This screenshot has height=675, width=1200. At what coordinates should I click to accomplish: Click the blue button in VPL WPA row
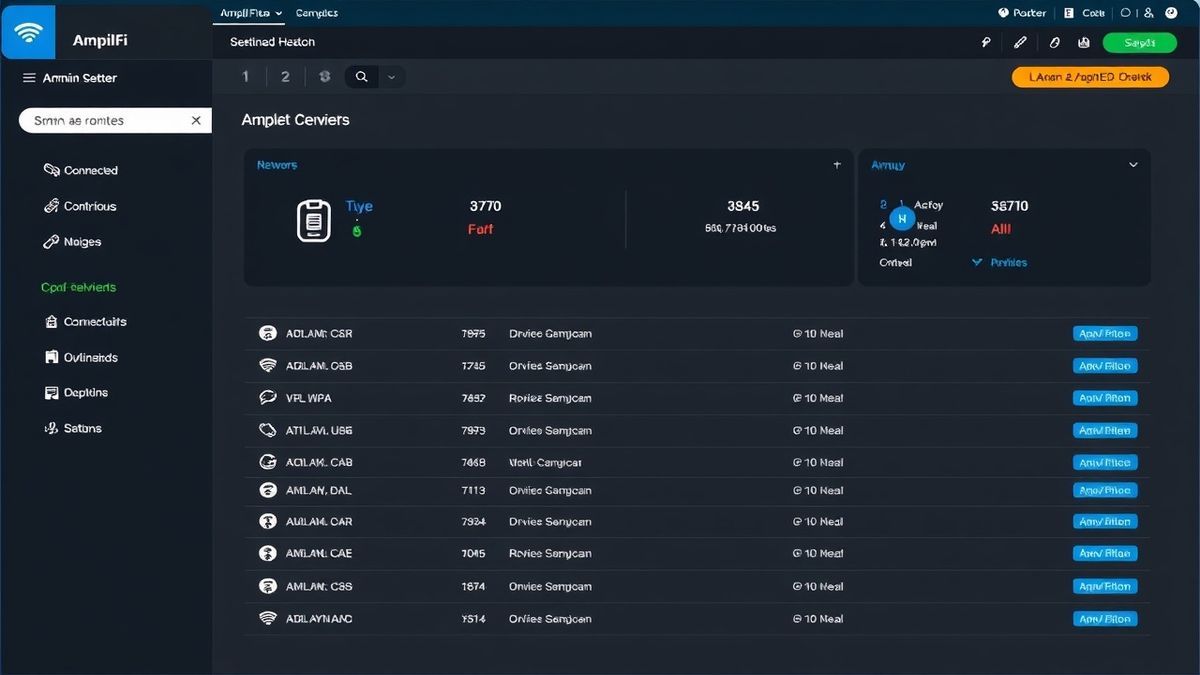pos(1105,398)
